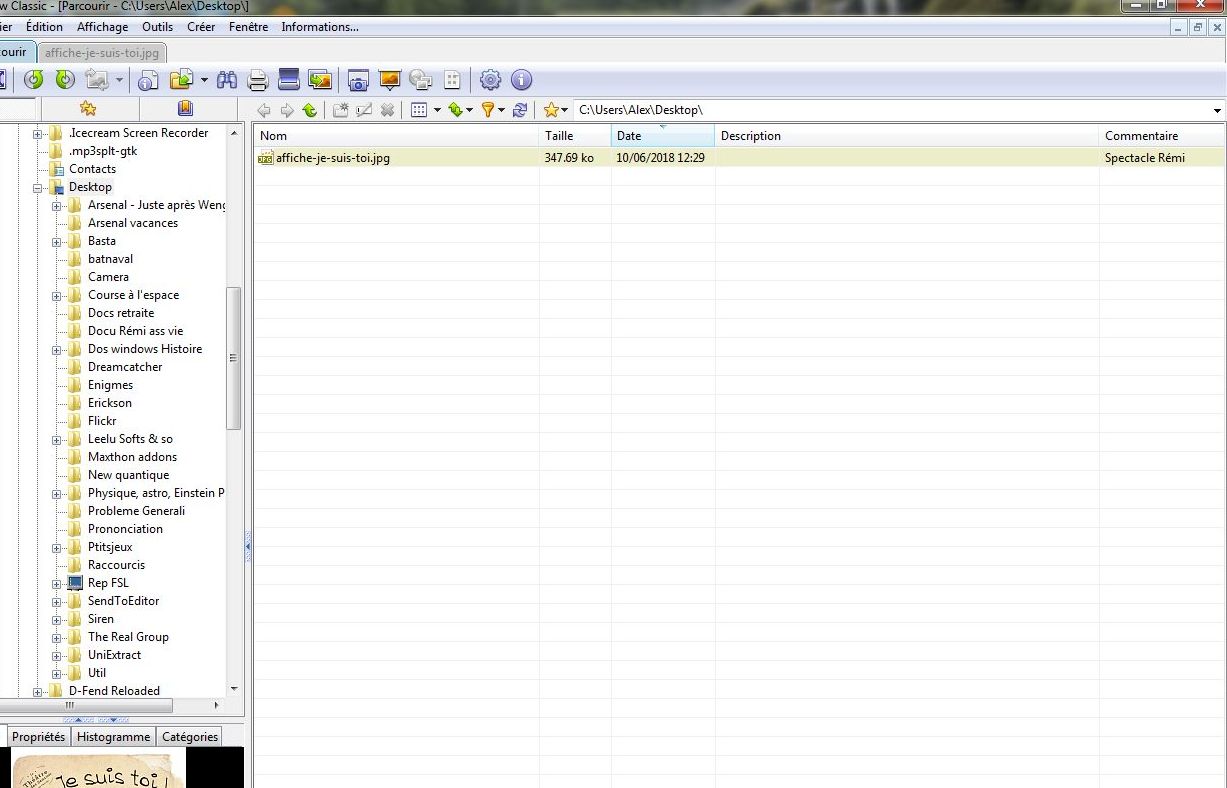Switch to the affiche-je-suis-toi.jpg tab

pyautogui.click(x=101, y=52)
